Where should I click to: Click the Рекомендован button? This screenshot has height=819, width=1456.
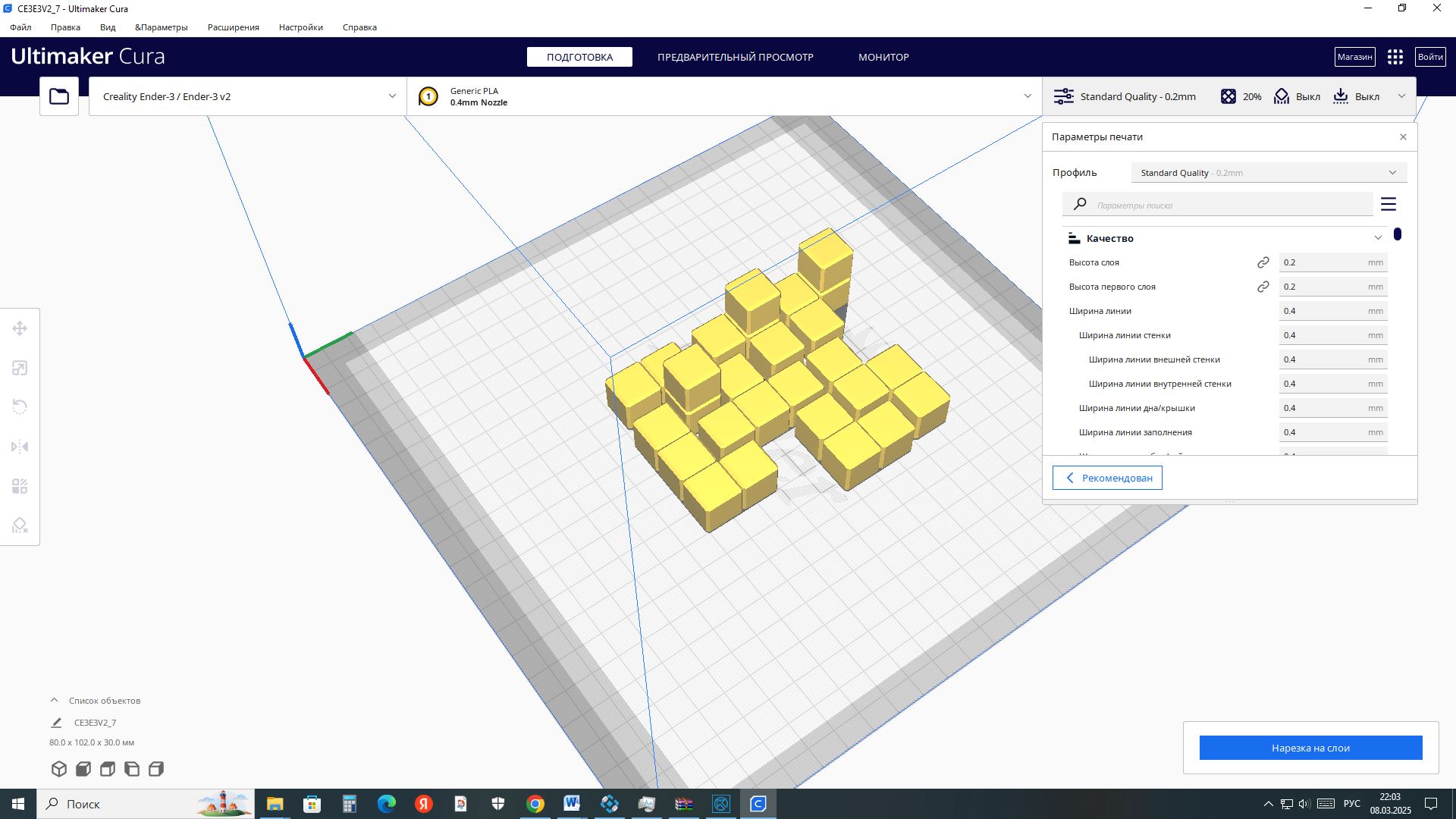tap(1107, 478)
